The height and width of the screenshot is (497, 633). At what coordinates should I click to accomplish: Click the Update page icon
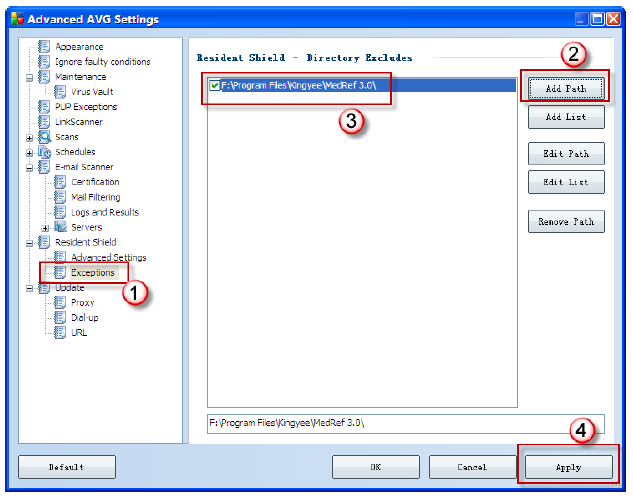44,287
